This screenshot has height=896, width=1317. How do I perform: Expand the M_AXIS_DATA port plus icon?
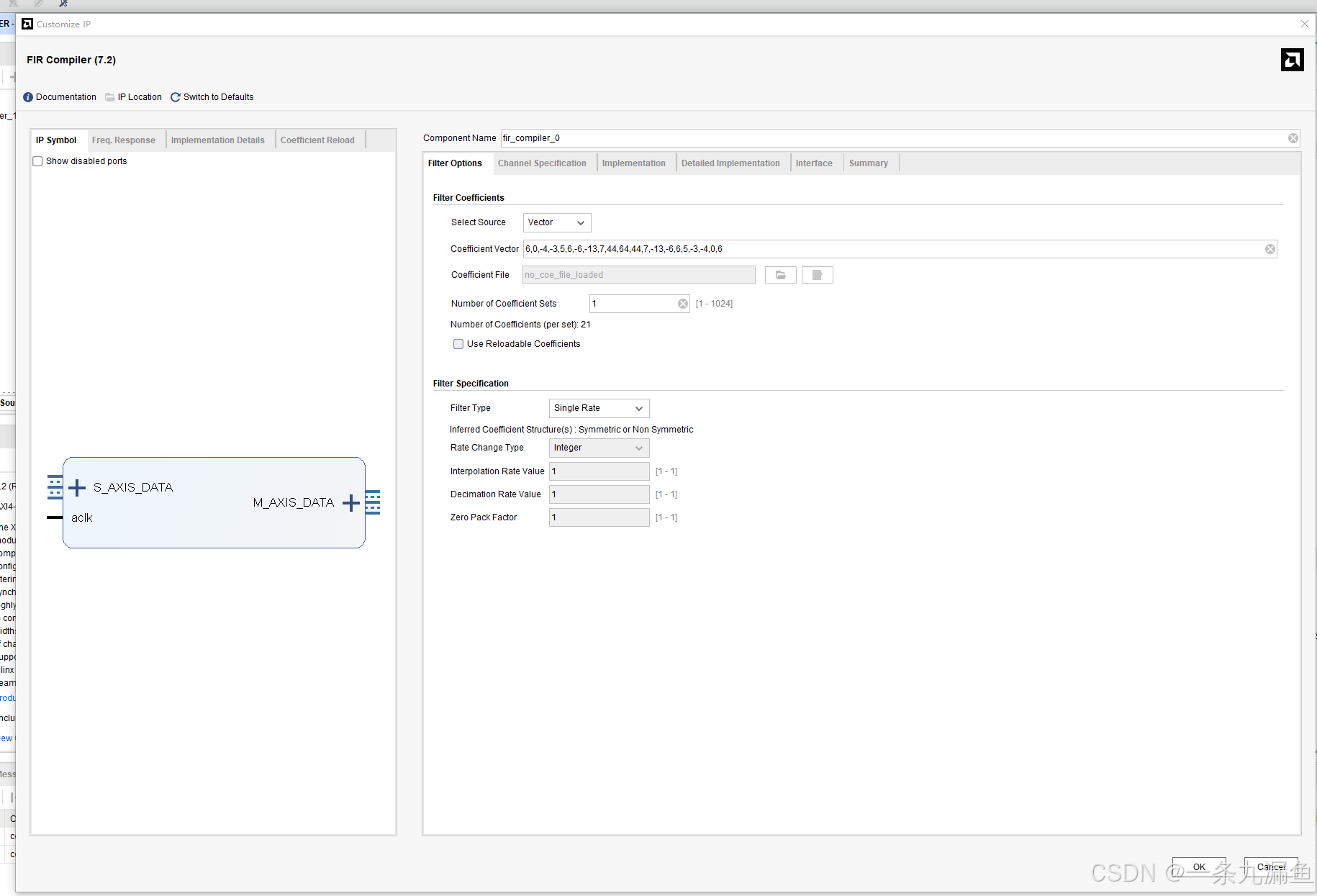click(x=351, y=502)
